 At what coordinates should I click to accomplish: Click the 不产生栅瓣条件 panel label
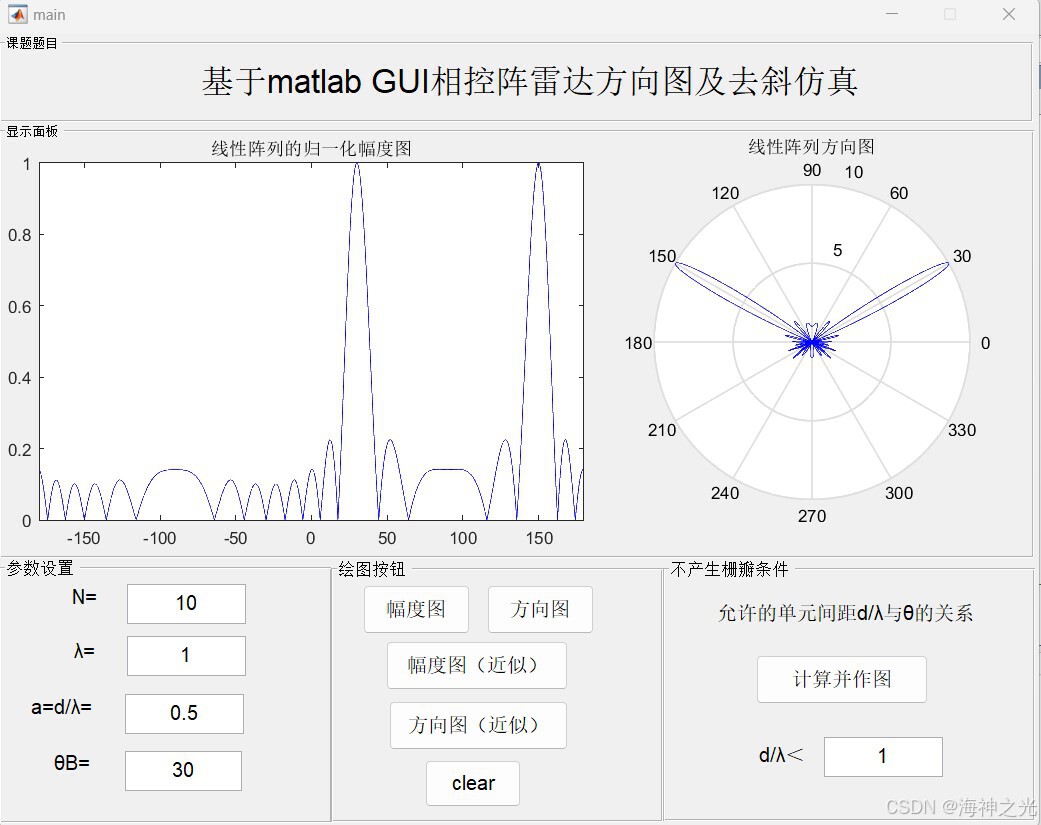click(729, 569)
